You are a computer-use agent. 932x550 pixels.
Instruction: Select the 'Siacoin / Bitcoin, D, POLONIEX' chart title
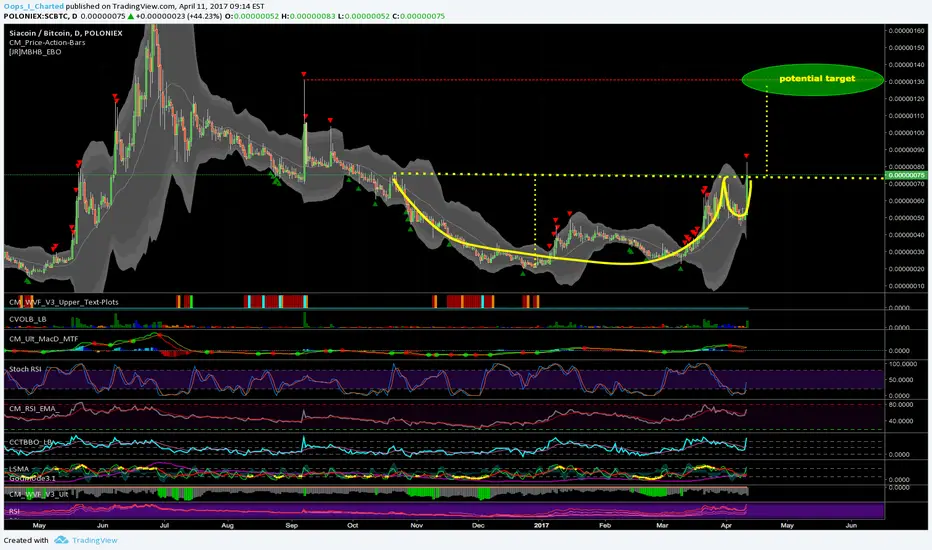tap(66, 33)
